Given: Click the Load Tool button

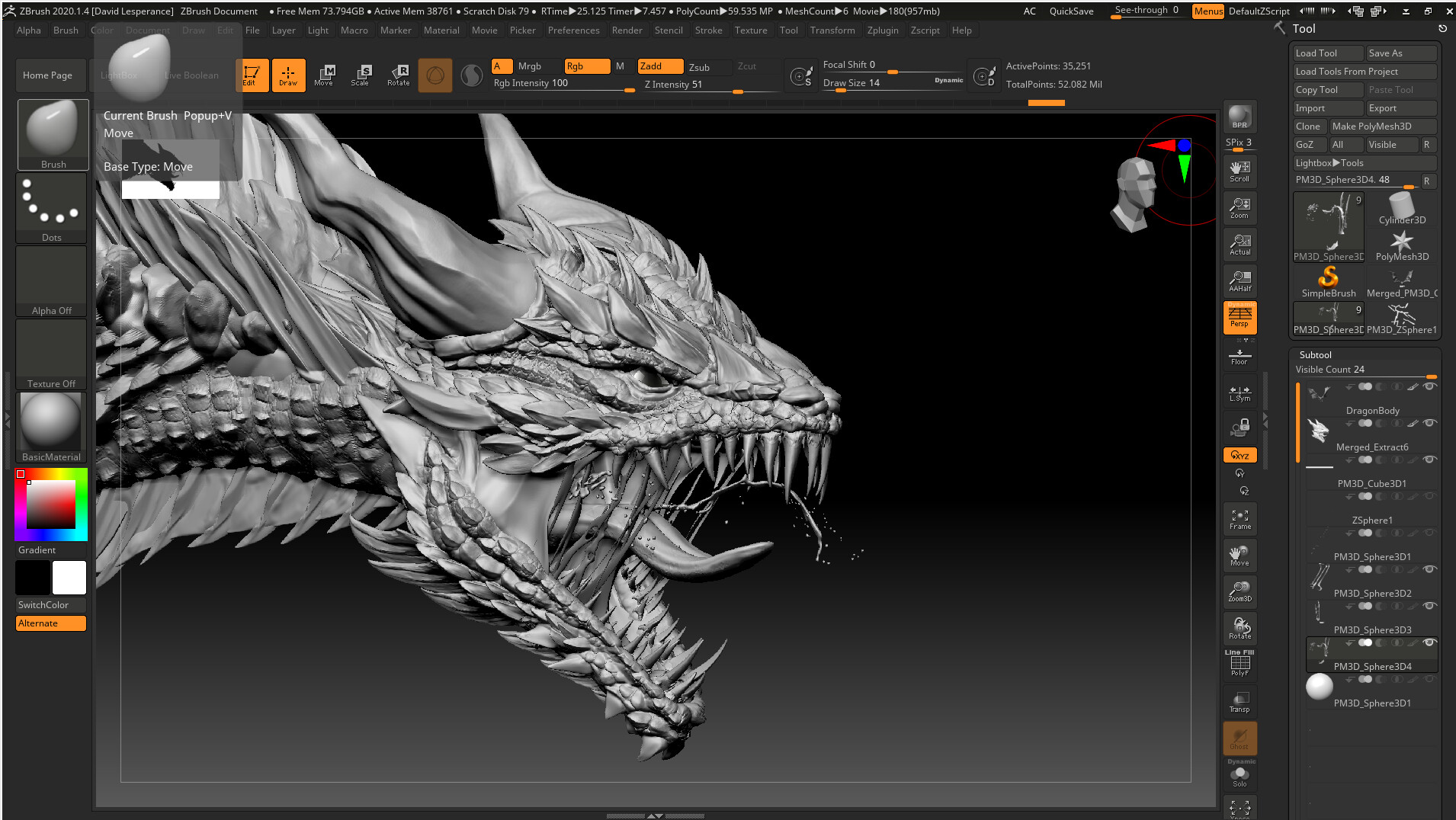Looking at the screenshot, I should [x=1328, y=53].
